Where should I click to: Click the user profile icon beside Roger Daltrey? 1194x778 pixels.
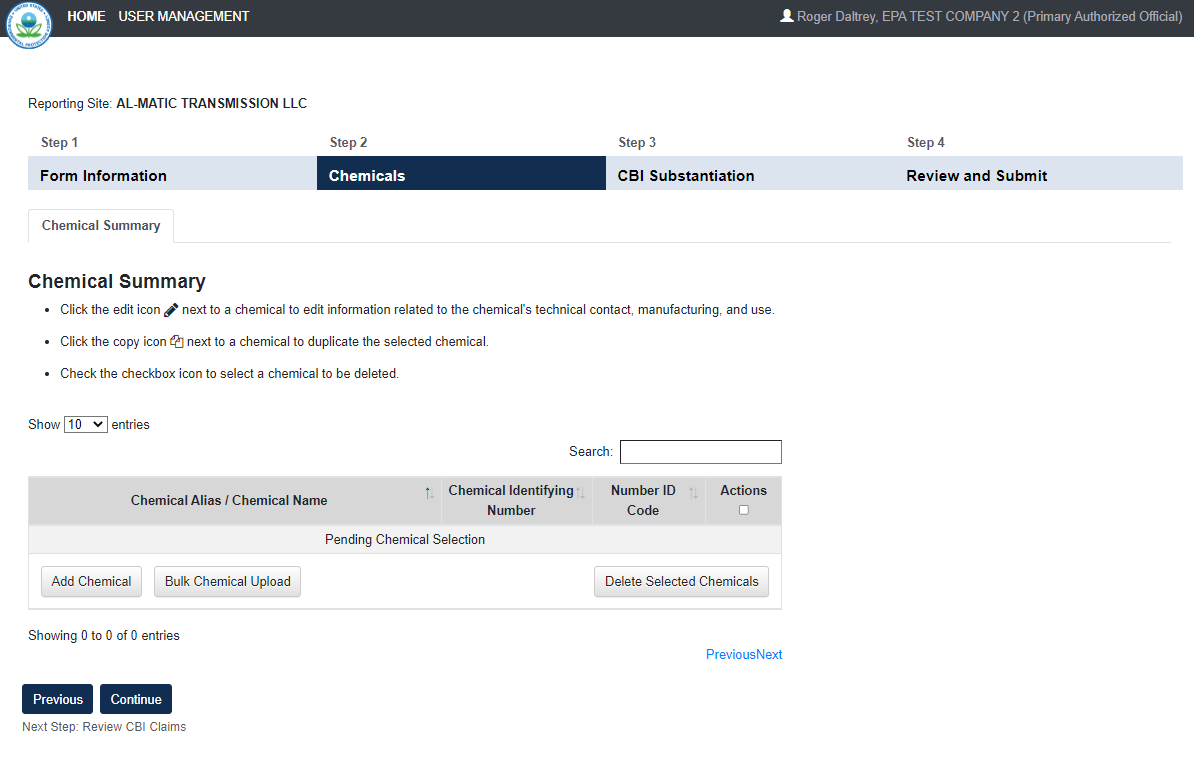787,16
